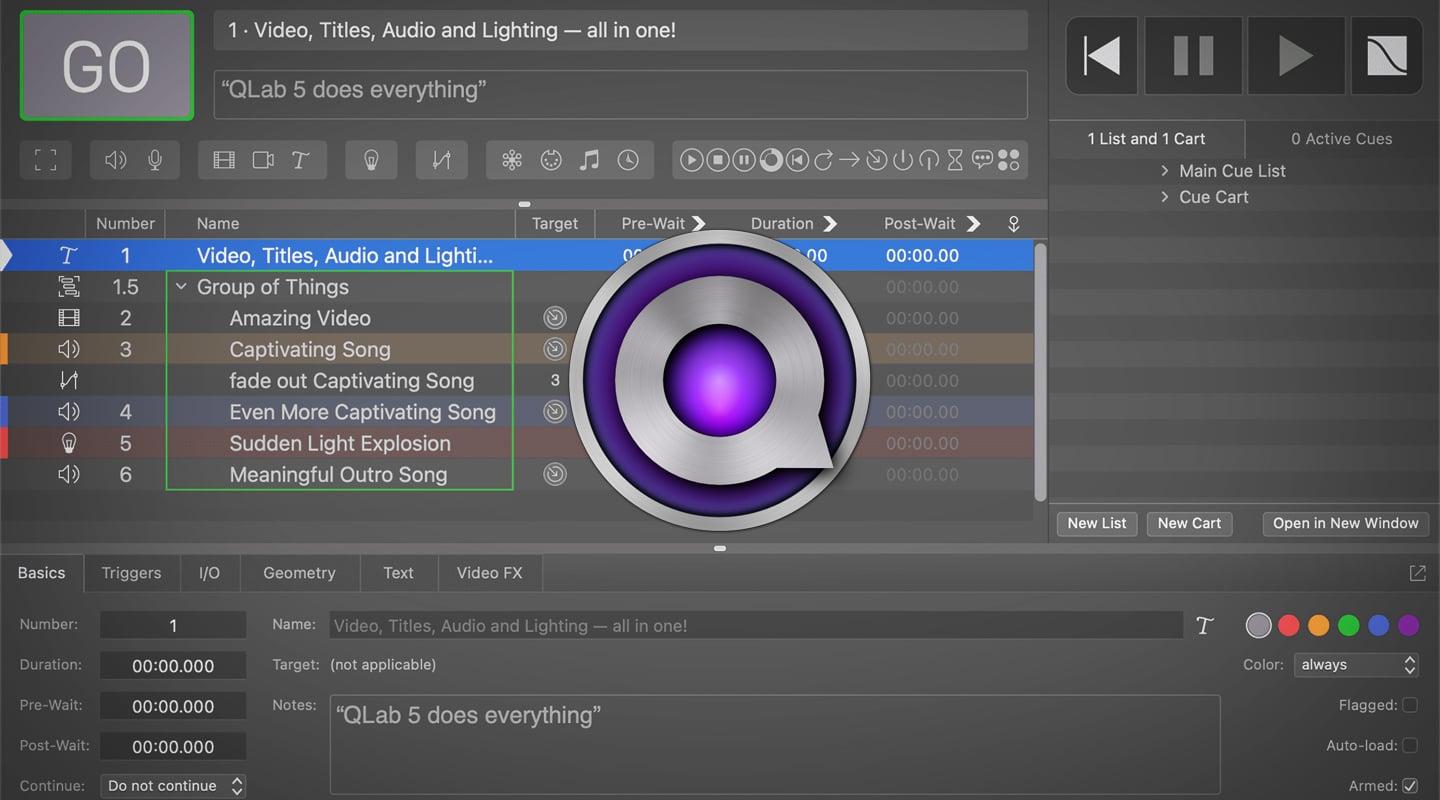
Task: Add a Devamp cue from the toolbar
Action: point(823,160)
